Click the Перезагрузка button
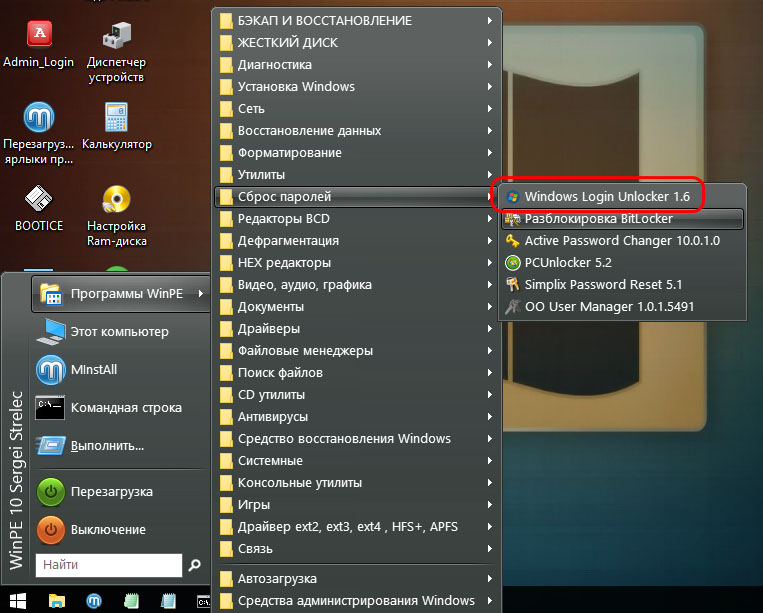Screen dimensions: 763x613 [121, 492]
